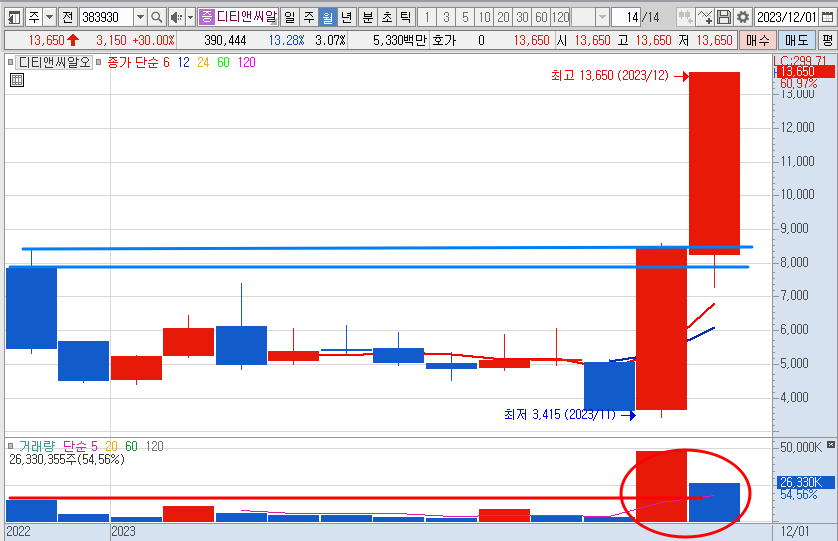The height and width of the screenshot is (541, 838).
Task: Switch chart to daily 일 period
Action: pyautogui.click(x=289, y=18)
